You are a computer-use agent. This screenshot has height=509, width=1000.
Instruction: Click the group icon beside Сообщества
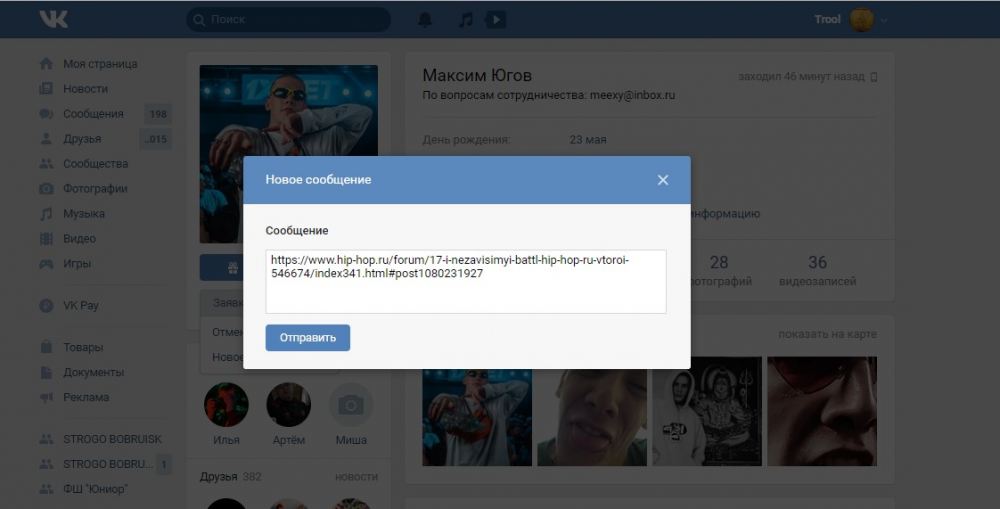(46, 163)
